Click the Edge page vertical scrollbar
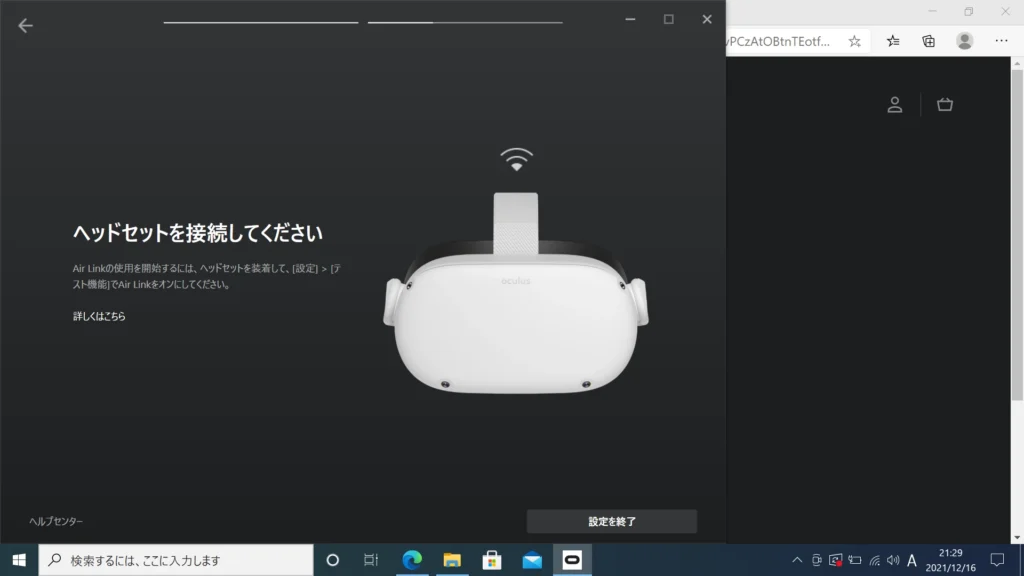 click(x=1017, y=235)
